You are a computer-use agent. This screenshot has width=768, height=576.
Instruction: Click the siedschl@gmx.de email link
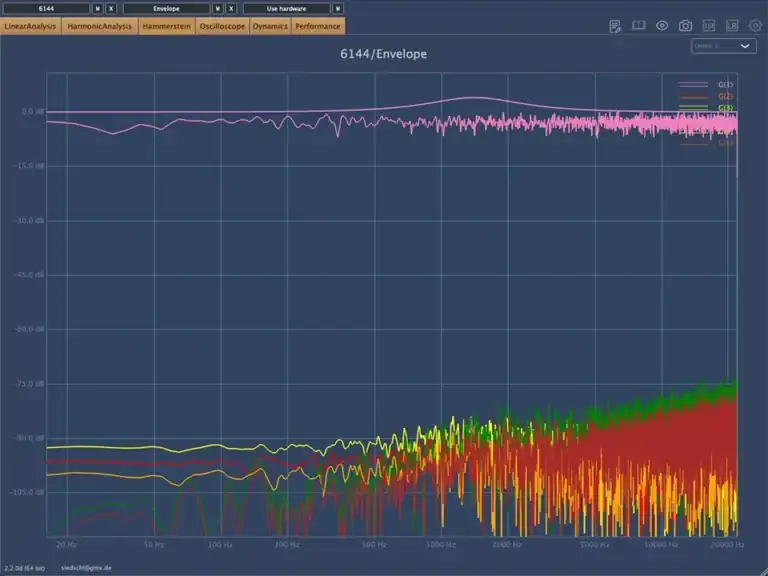click(x=86, y=568)
